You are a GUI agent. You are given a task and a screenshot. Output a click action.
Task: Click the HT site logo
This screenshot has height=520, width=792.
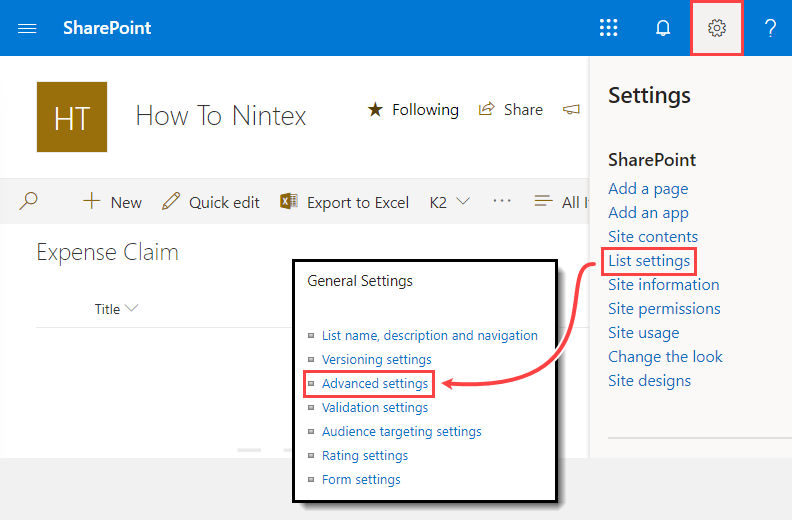tap(72, 117)
